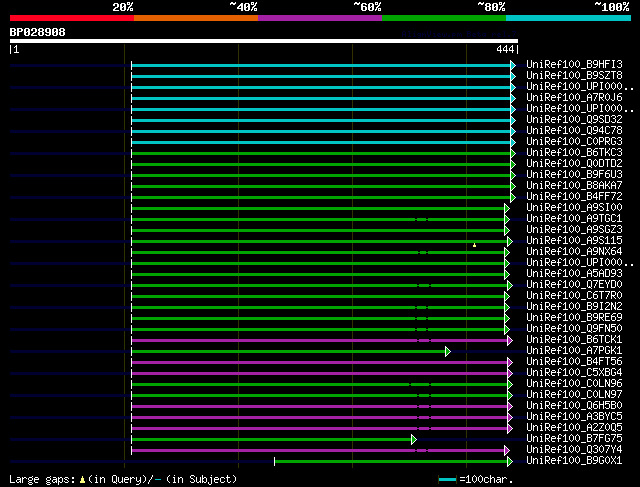Click the UniRef100_B8AKA7 label
Viewport: 640px width, 487px height.
coord(574,186)
